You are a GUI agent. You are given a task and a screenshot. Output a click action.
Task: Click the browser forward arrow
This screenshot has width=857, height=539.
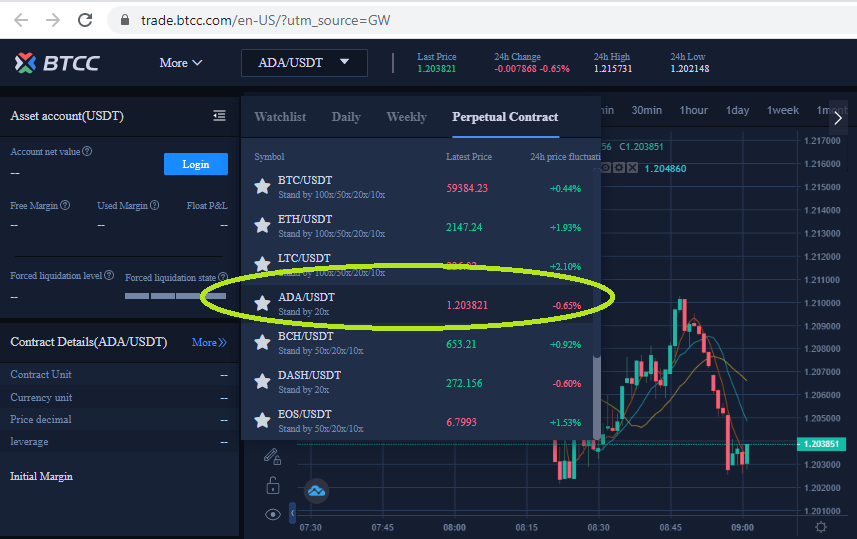point(53,20)
